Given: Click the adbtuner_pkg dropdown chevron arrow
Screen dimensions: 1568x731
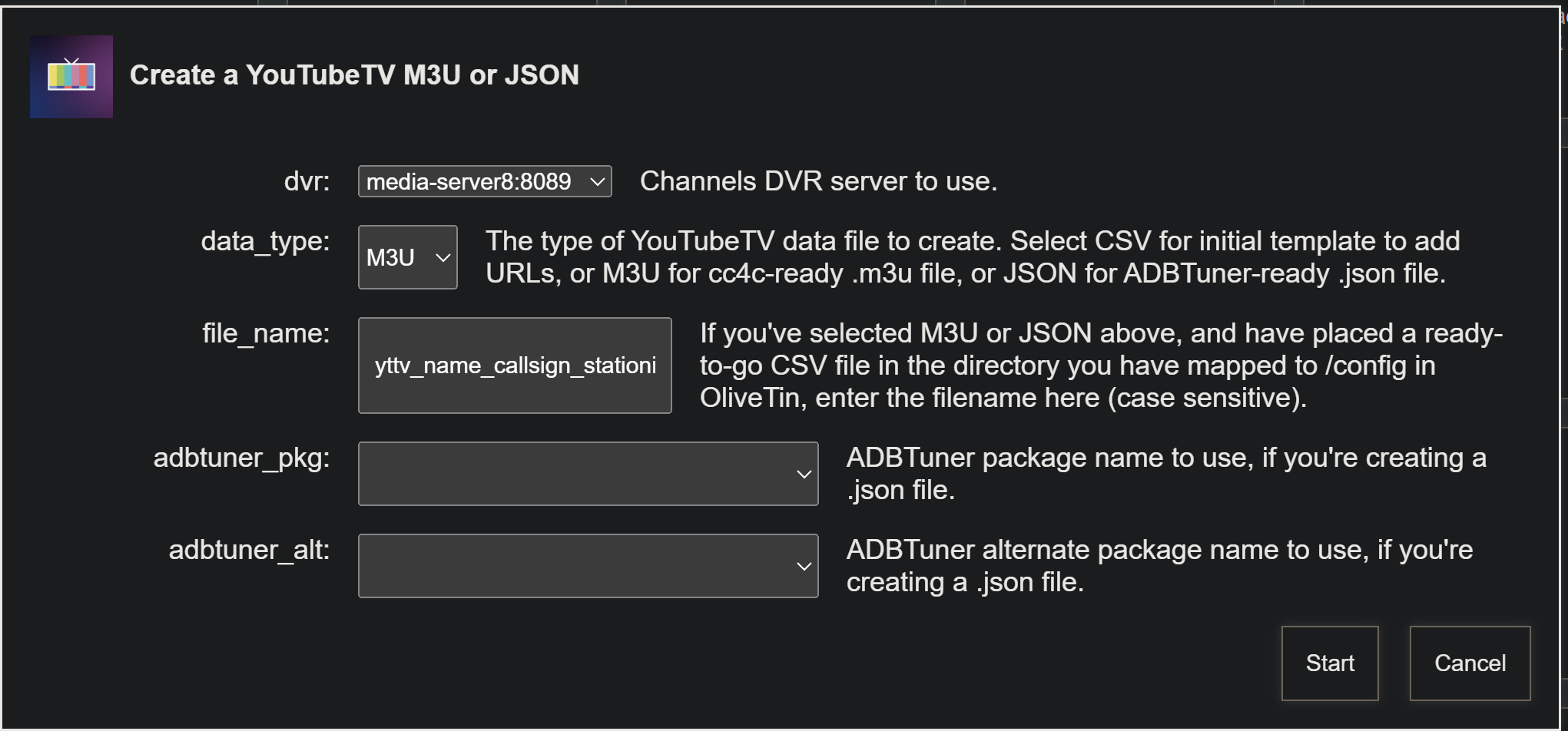Looking at the screenshot, I should (804, 475).
